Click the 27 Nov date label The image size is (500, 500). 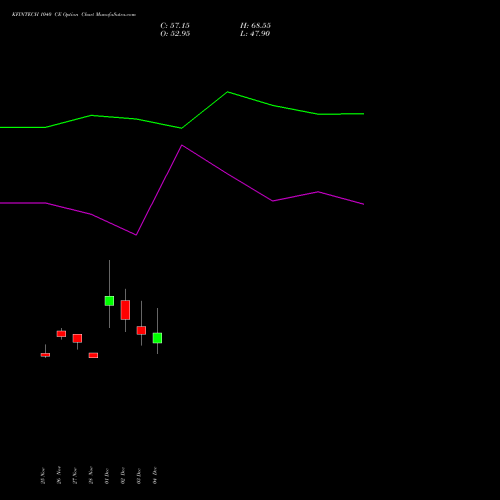point(75,476)
